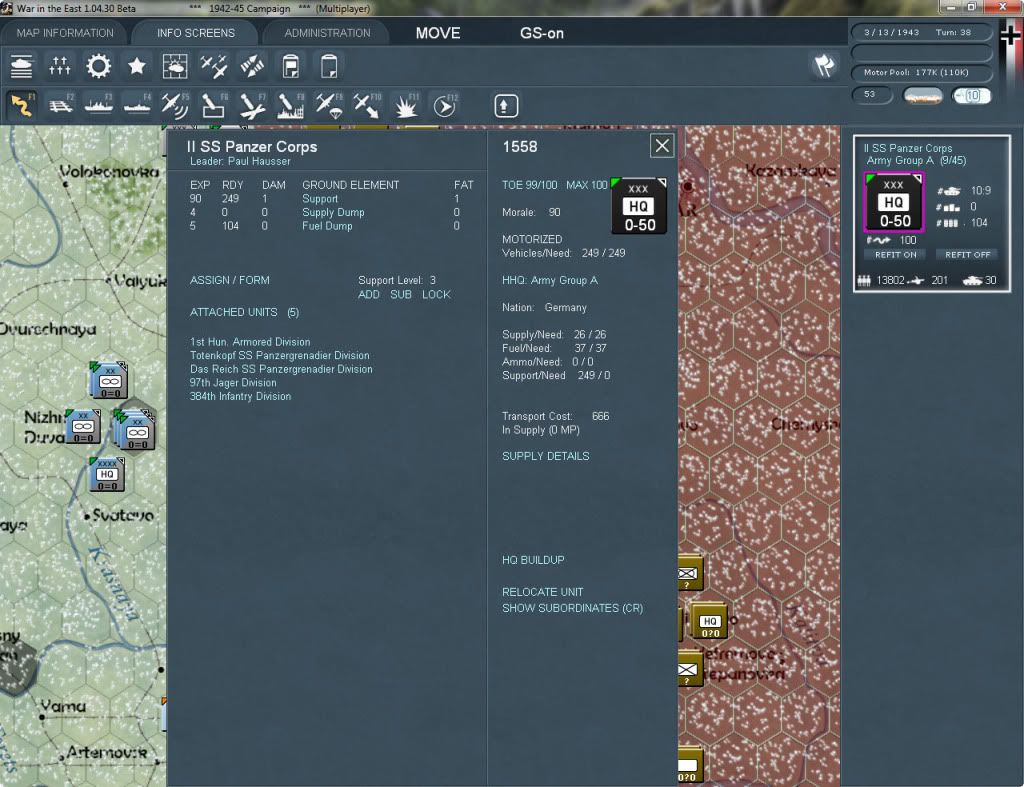The width and height of the screenshot is (1024, 787).
Task: Click the XXXX HQ unit near Svatovo
Action: [107, 475]
